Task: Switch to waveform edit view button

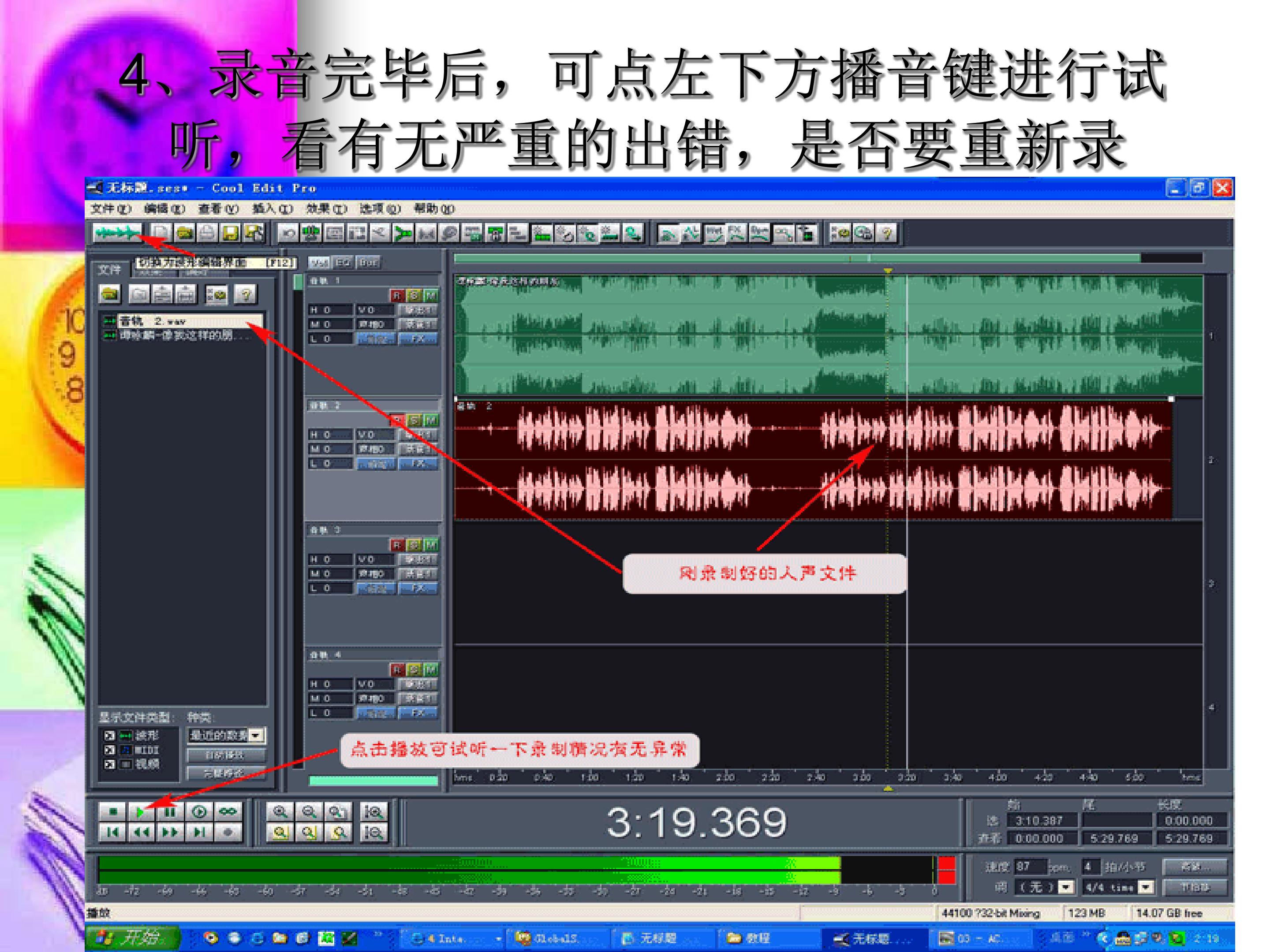Action: pos(118,233)
